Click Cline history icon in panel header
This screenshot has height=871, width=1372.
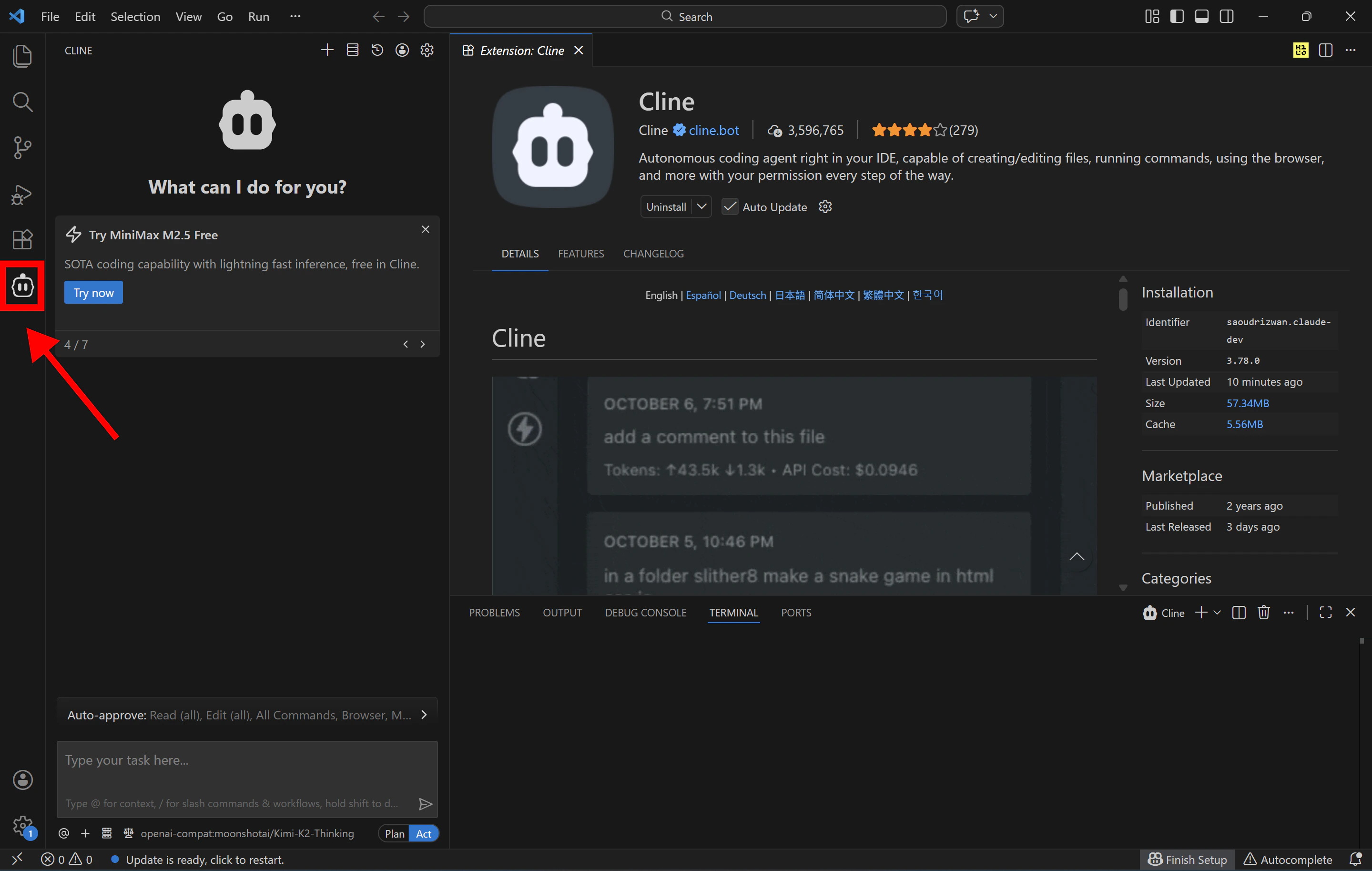point(377,50)
